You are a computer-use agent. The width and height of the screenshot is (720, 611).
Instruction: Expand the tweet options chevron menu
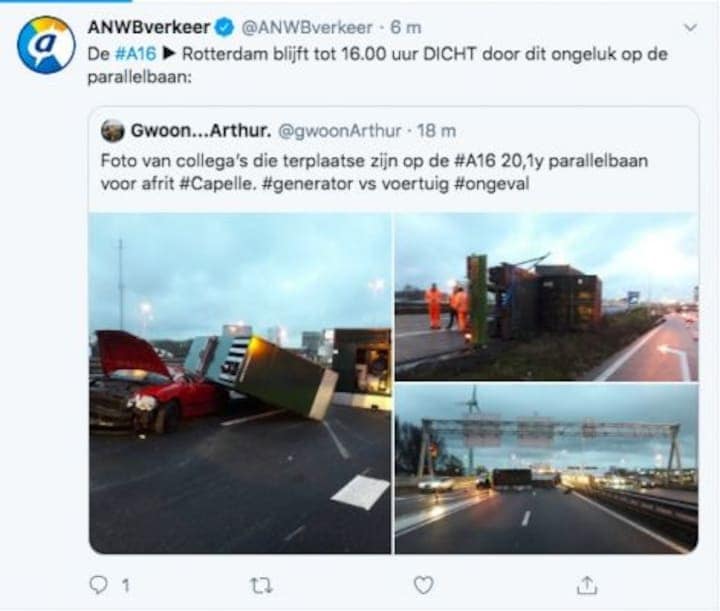coord(690,28)
